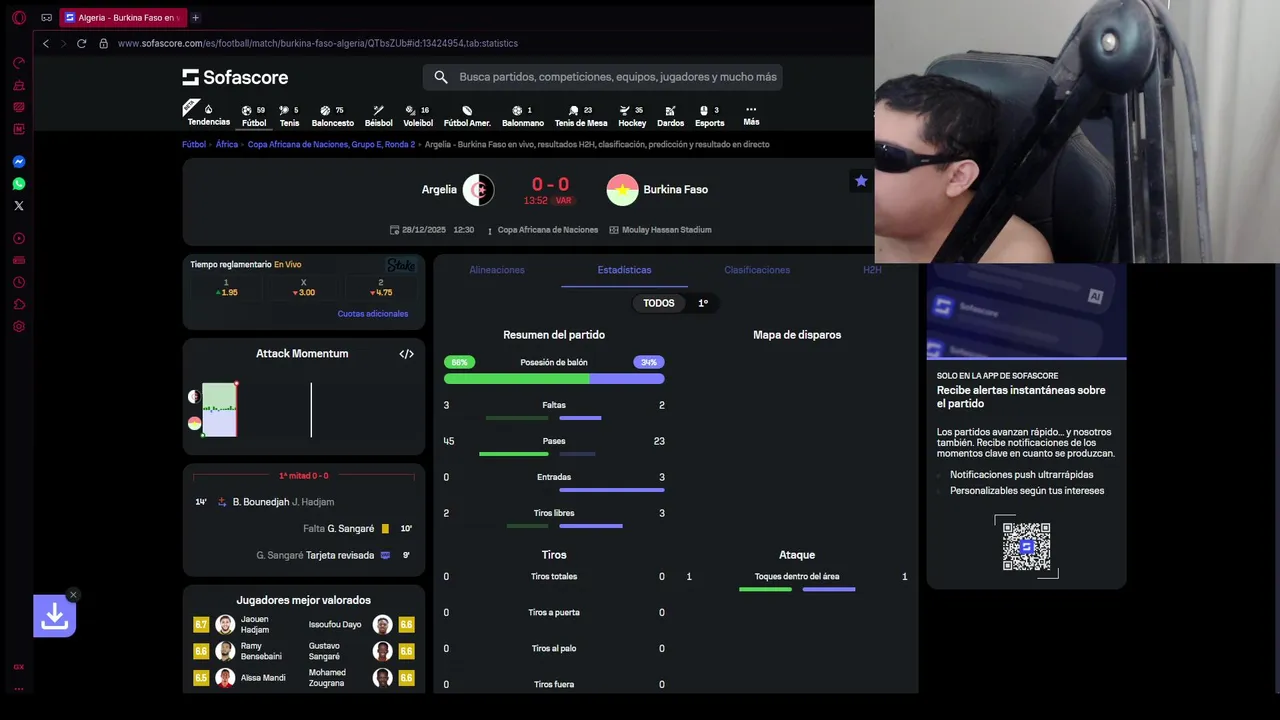1280x720 pixels.
Task: Open the Balonmano sport section
Action: click(x=523, y=116)
